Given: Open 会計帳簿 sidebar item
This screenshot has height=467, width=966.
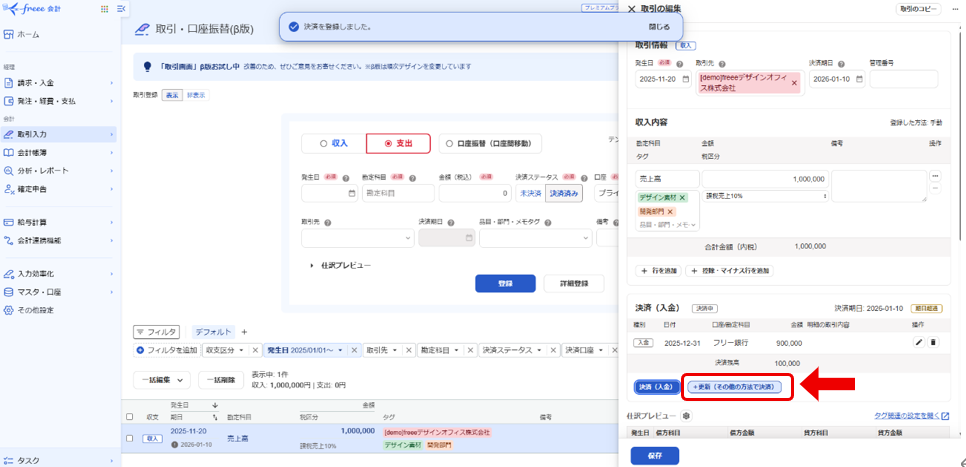Looking at the screenshot, I should tap(59, 152).
